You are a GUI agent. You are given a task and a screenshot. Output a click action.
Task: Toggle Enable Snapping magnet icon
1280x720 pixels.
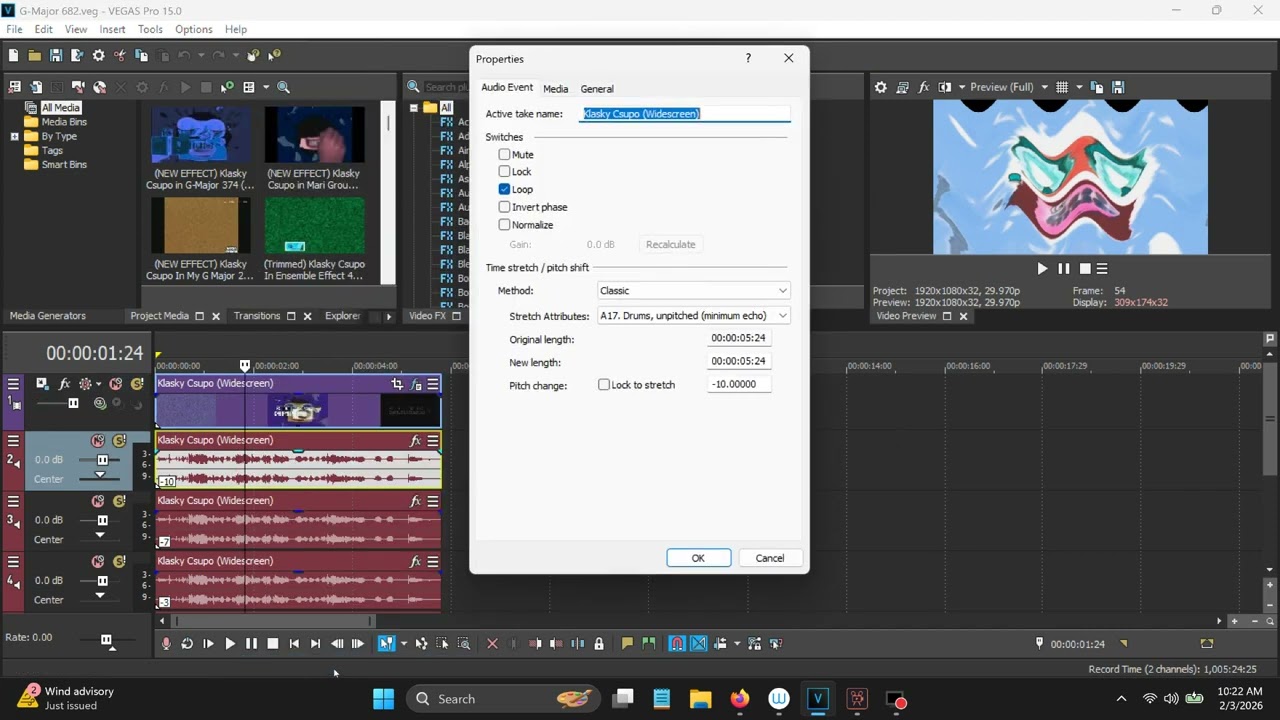tap(677, 644)
